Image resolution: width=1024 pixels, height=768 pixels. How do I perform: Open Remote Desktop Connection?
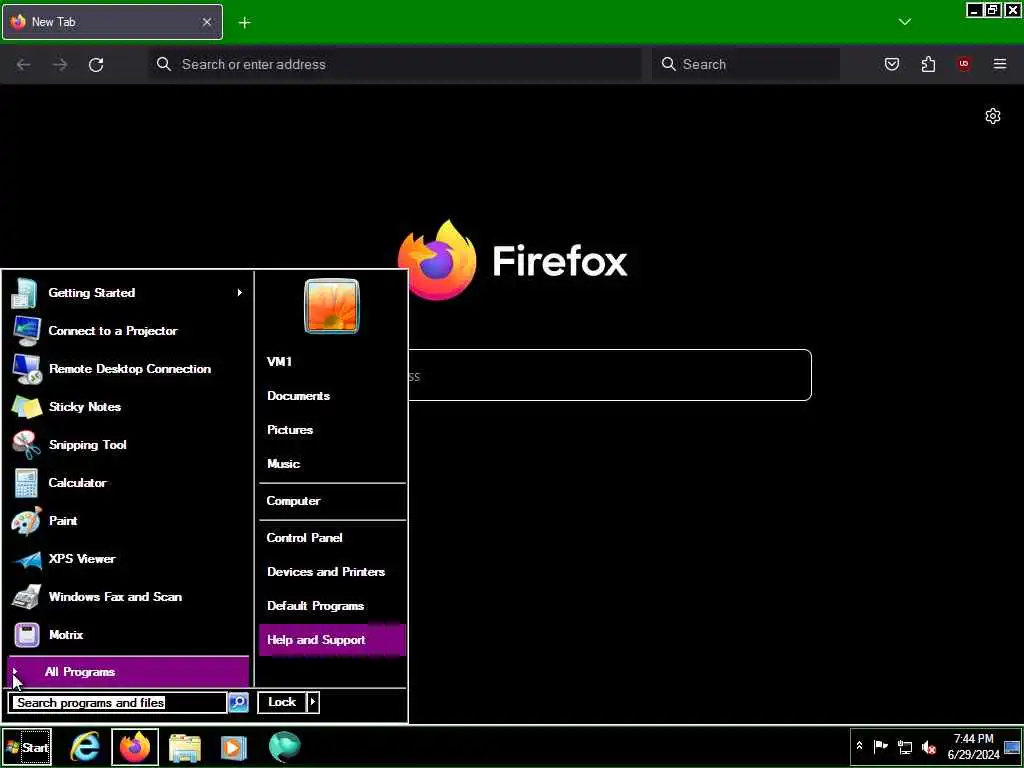(x=128, y=369)
